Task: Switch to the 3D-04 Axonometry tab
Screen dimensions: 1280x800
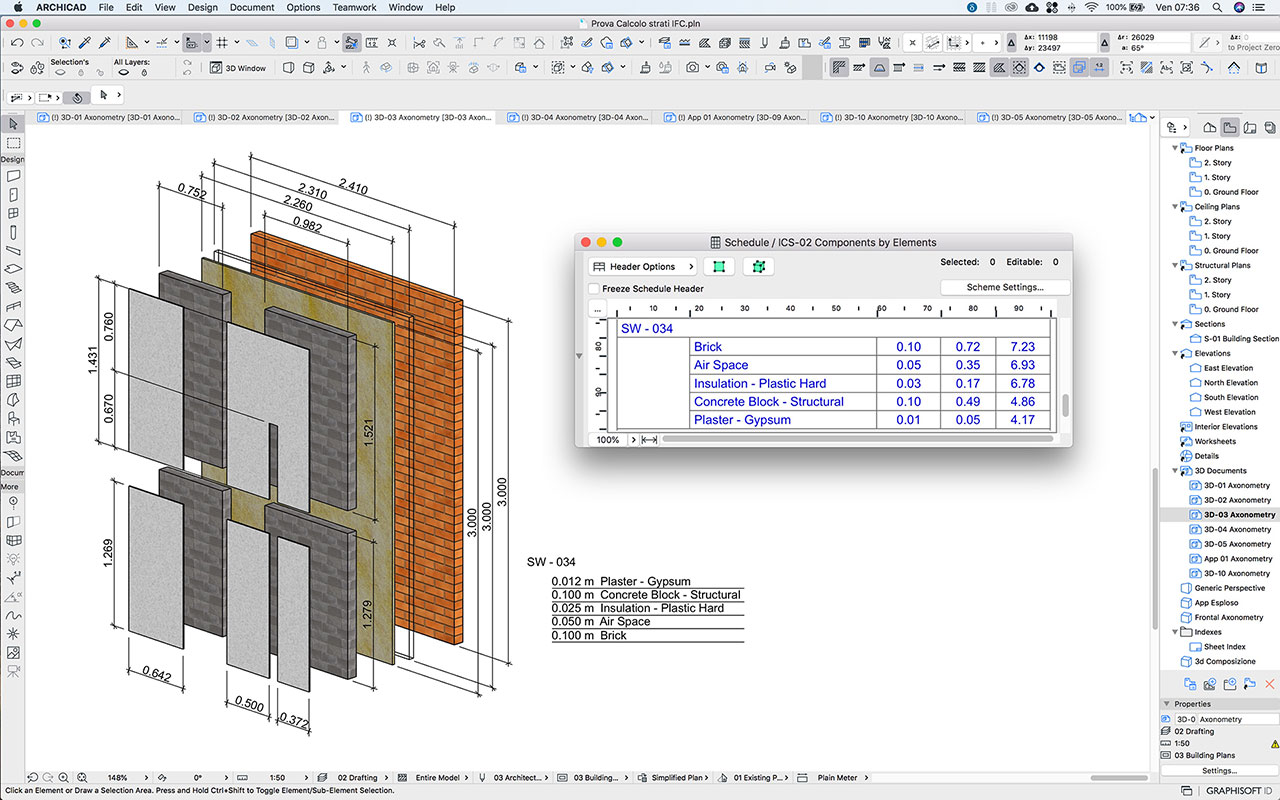Action: tap(578, 117)
